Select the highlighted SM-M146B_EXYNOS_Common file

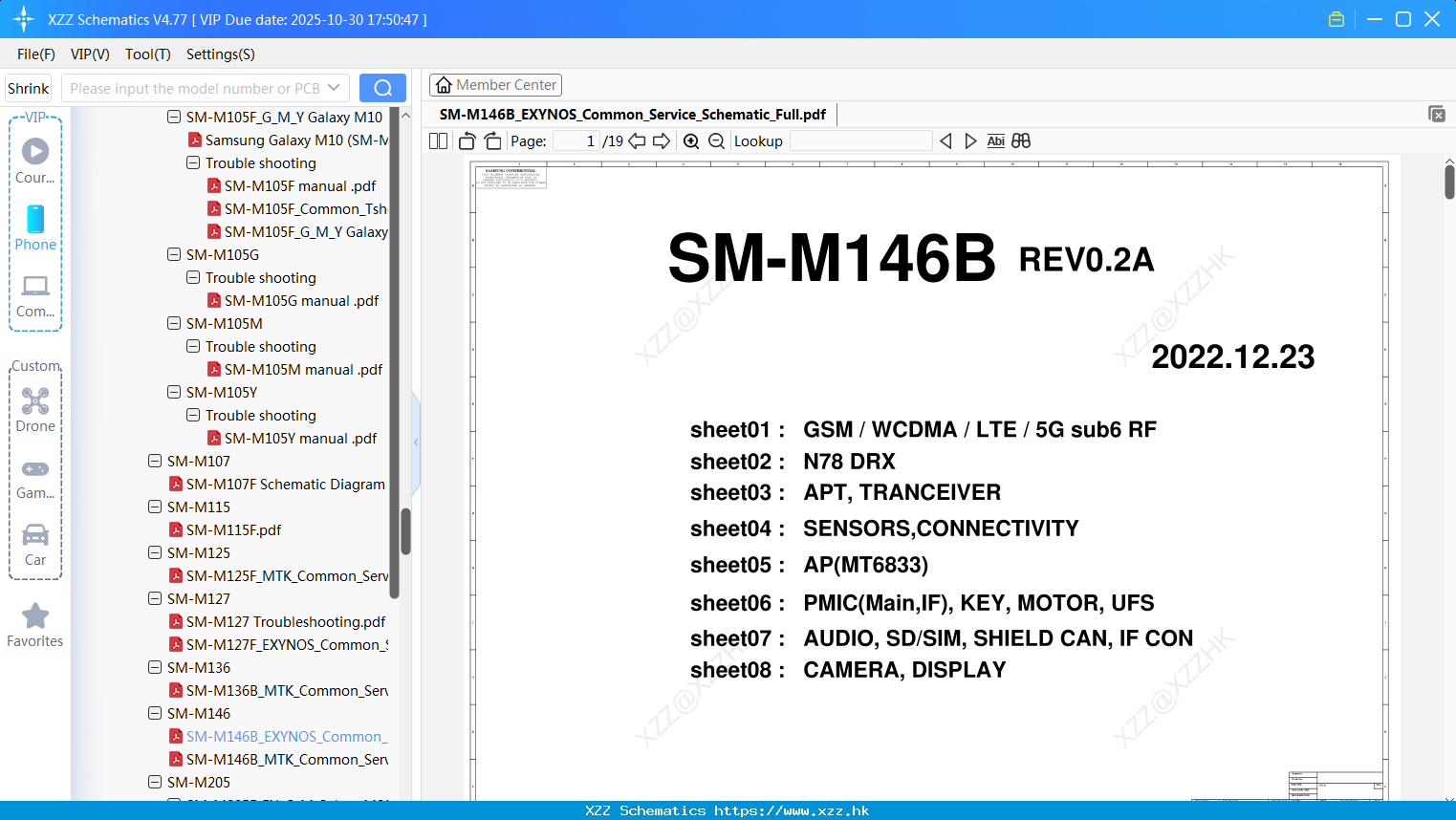(x=287, y=737)
